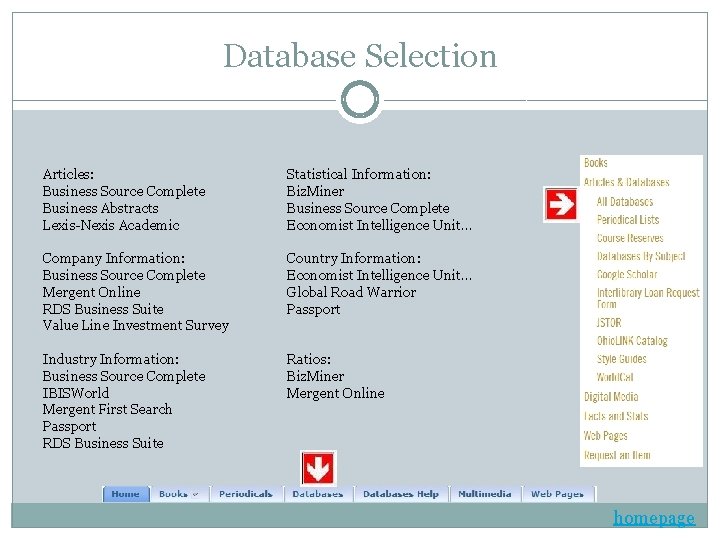
Task: Select the Databases By Subject link
Action: [641, 256]
